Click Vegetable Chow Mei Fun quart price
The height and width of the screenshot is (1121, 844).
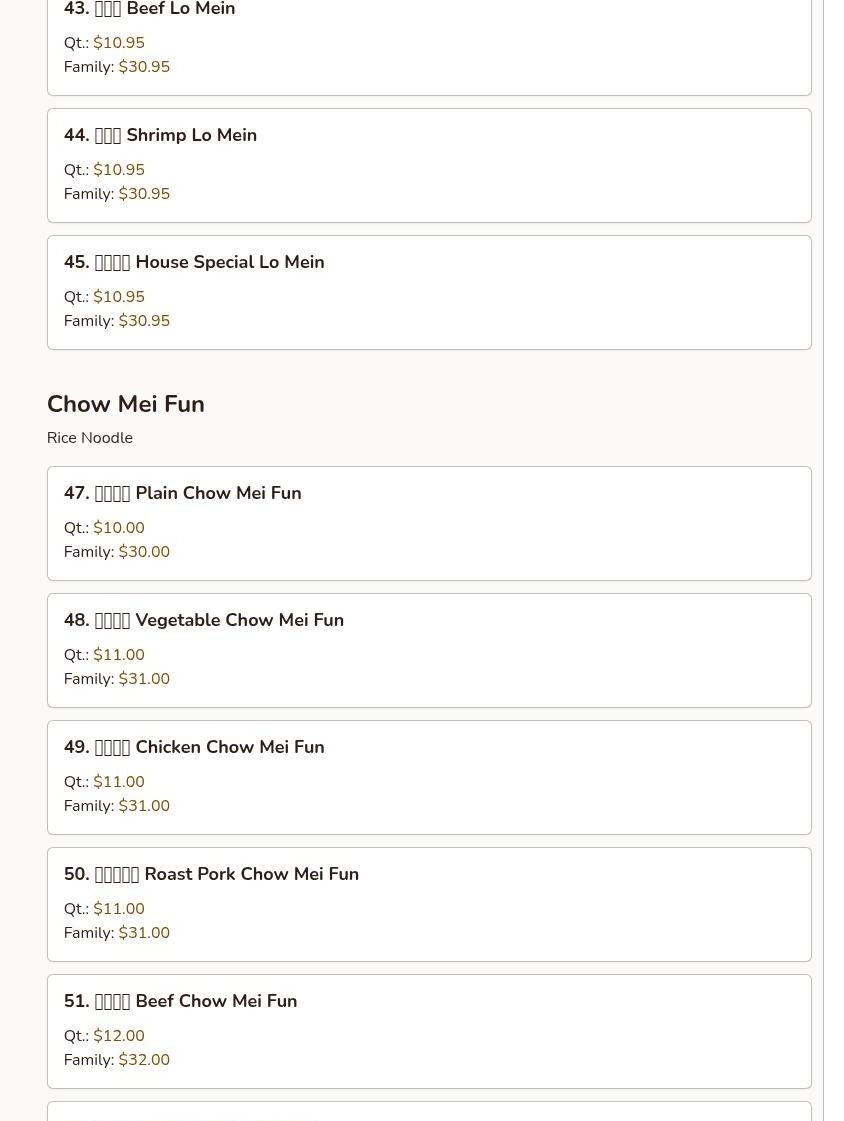pyautogui.click(x=119, y=655)
